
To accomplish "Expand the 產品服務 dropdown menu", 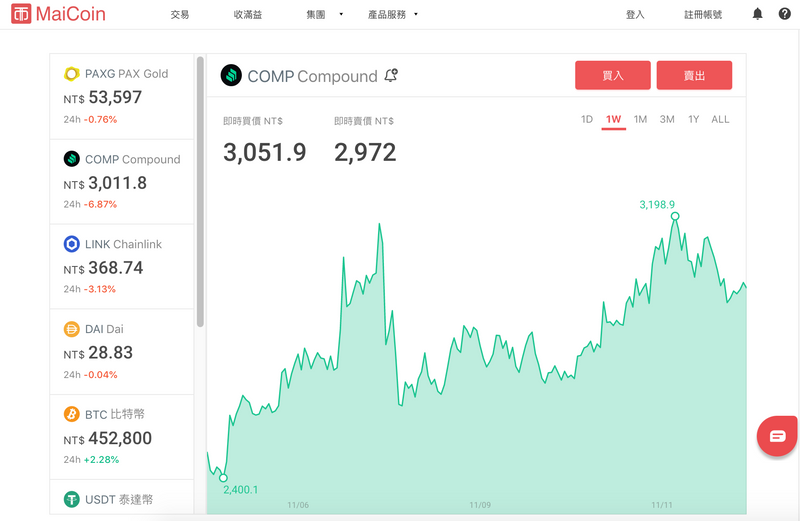I will tap(393, 14).
